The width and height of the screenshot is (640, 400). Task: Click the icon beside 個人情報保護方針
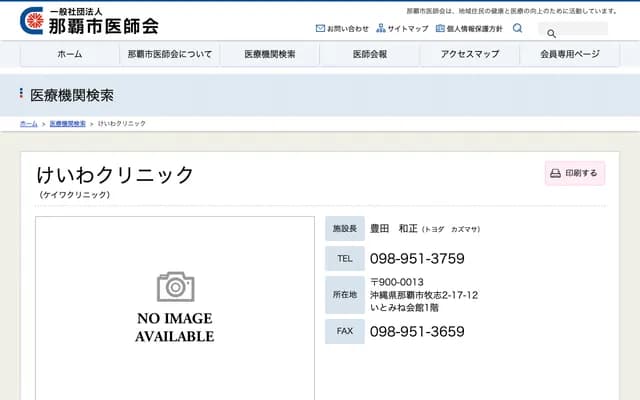(440, 29)
